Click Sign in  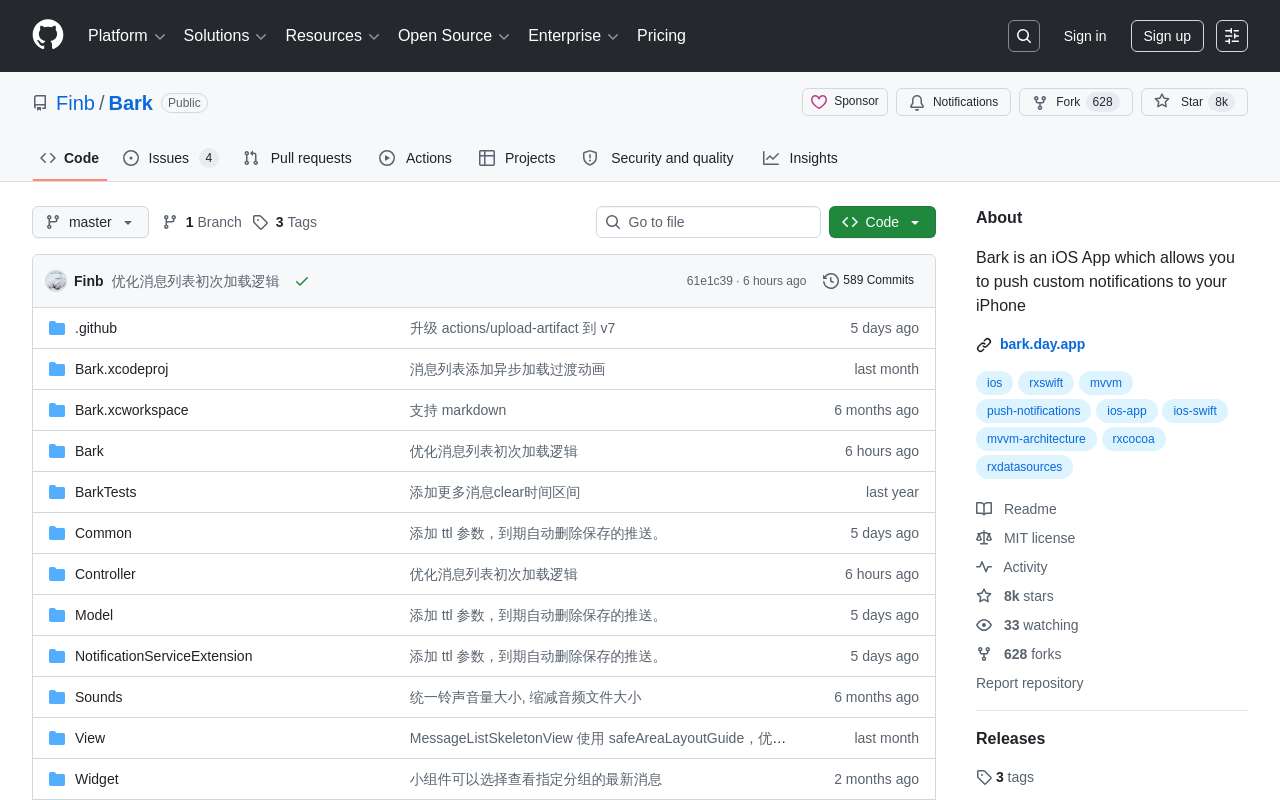pos(1085,36)
